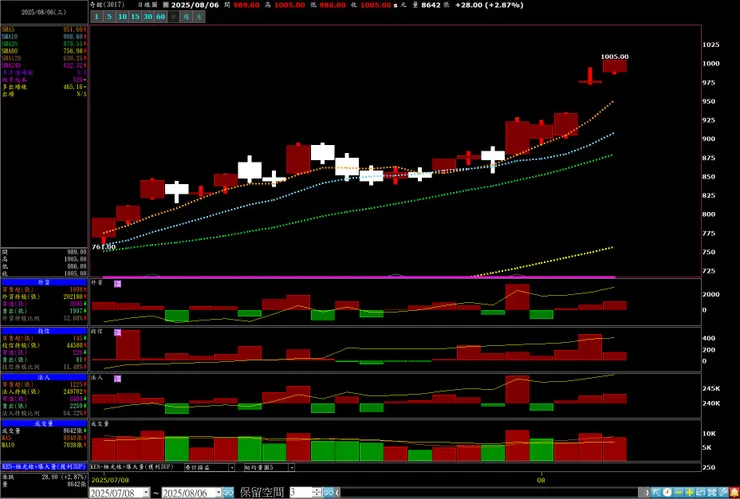Click the red alert bell icon
Viewport: 740px width, 499px height.
click(x=734, y=492)
